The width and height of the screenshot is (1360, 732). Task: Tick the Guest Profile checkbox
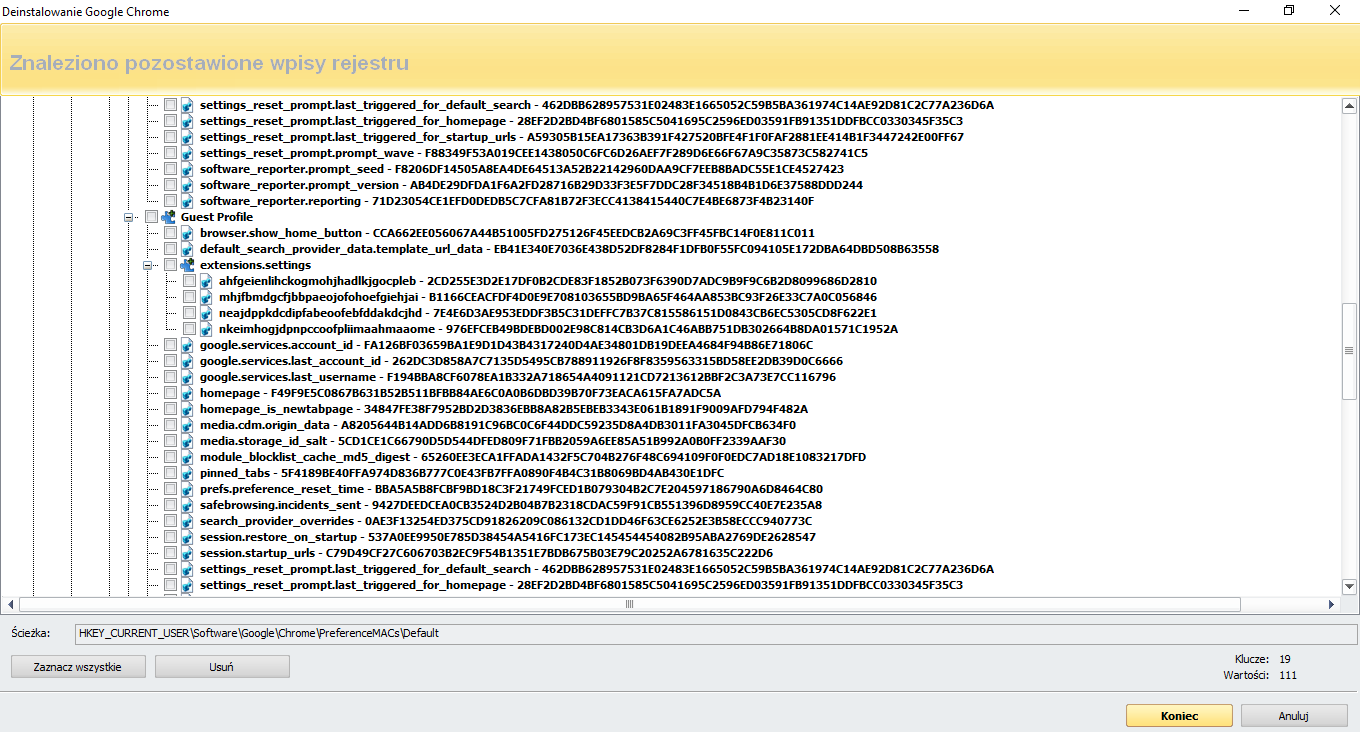tap(151, 217)
